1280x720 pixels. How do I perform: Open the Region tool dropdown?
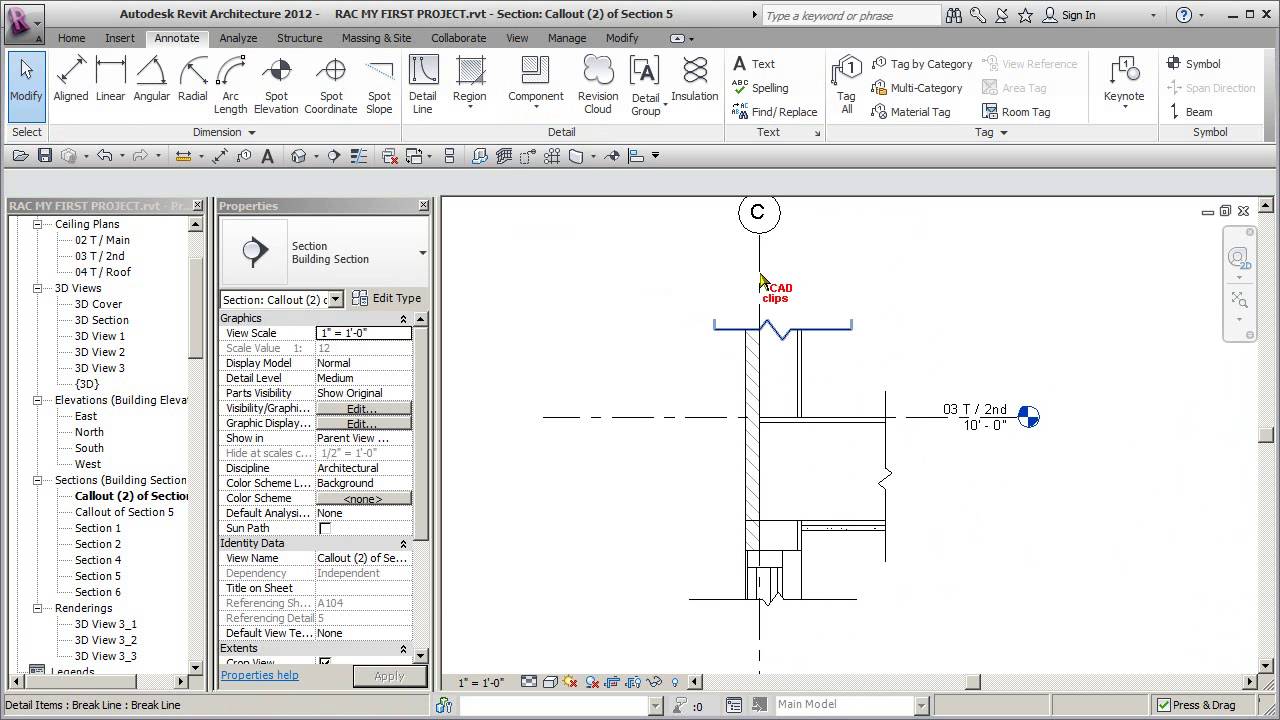click(469, 106)
